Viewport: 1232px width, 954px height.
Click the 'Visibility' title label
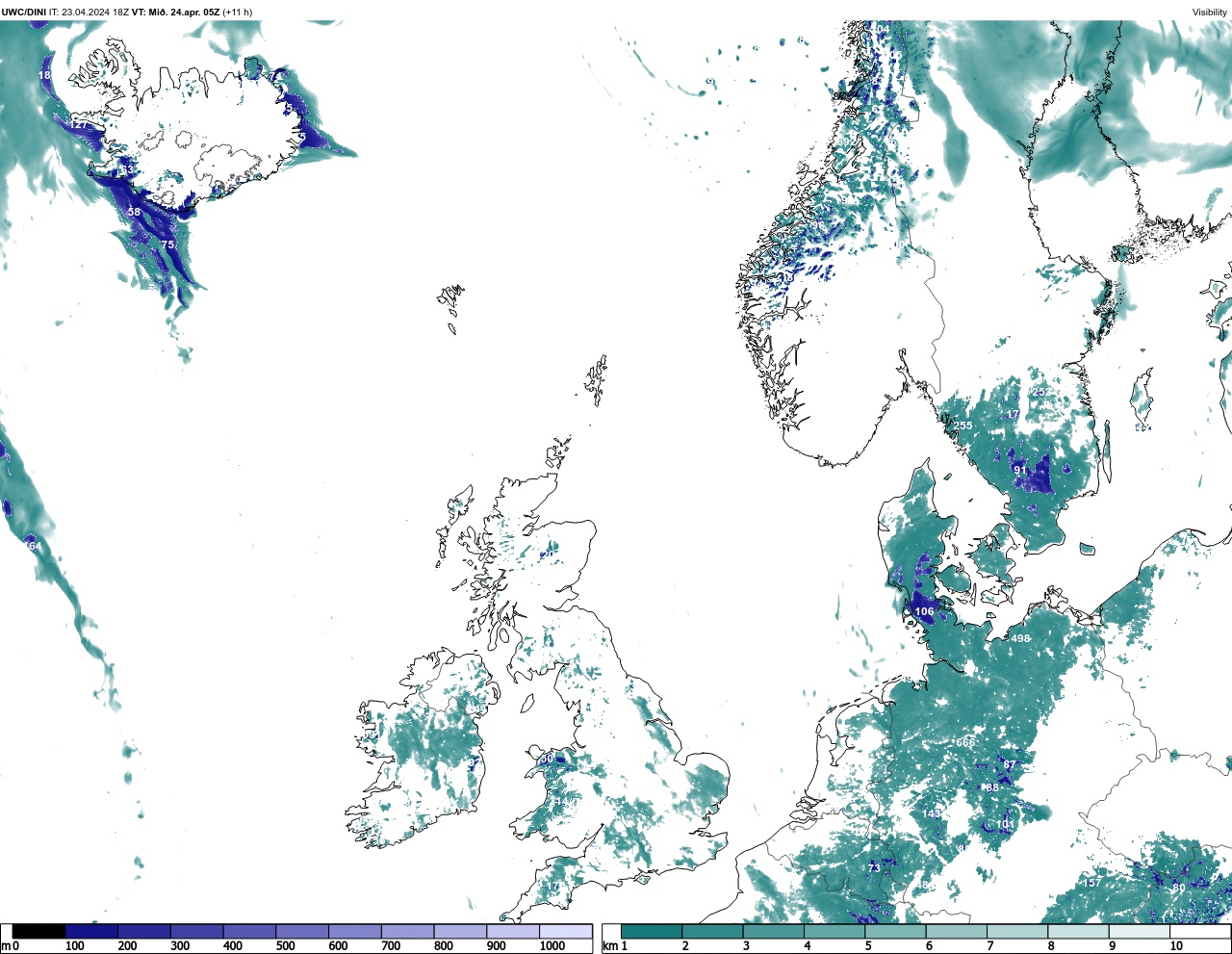click(x=1210, y=12)
